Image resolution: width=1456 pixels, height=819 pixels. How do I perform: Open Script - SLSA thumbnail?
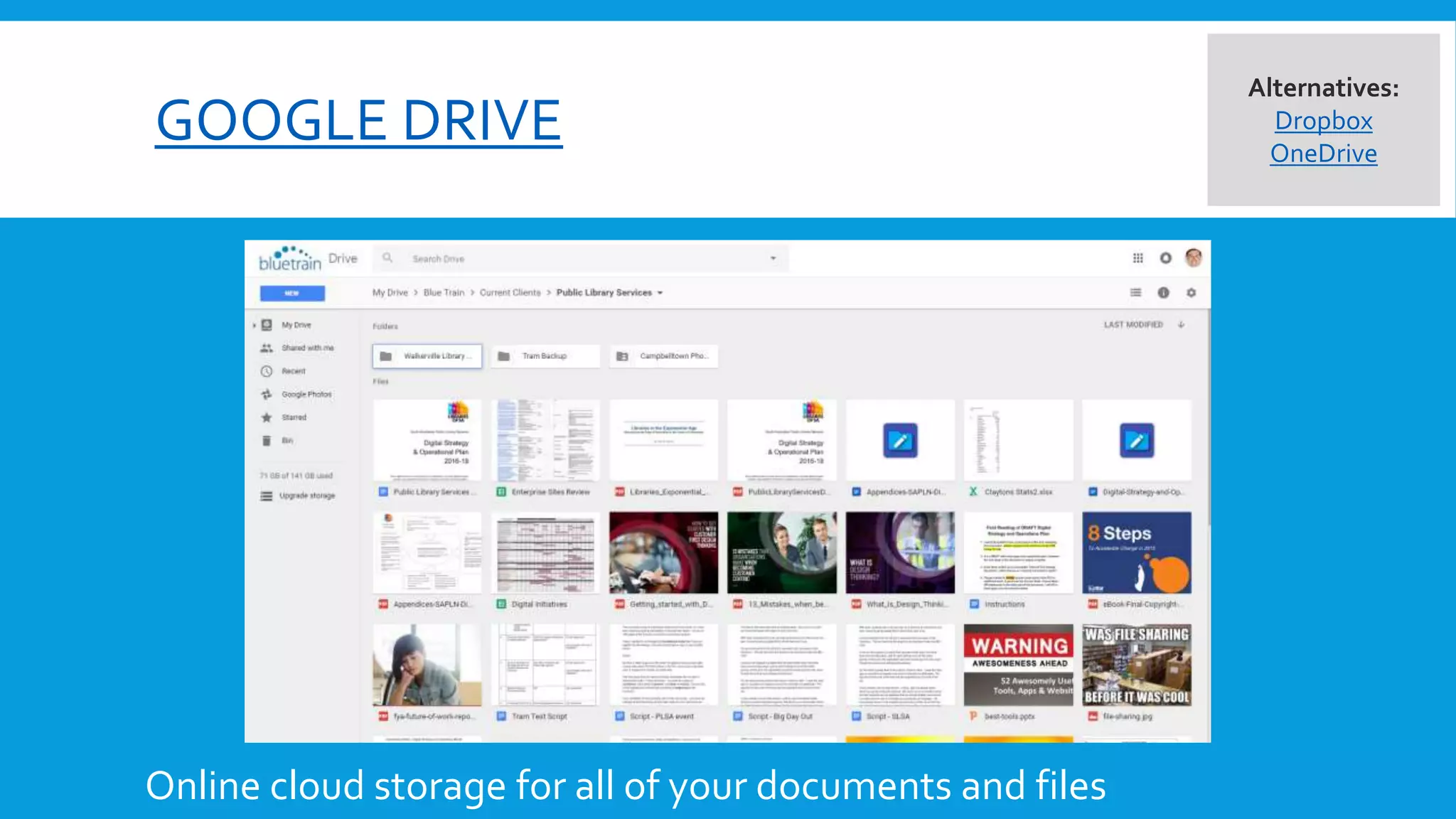900,665
